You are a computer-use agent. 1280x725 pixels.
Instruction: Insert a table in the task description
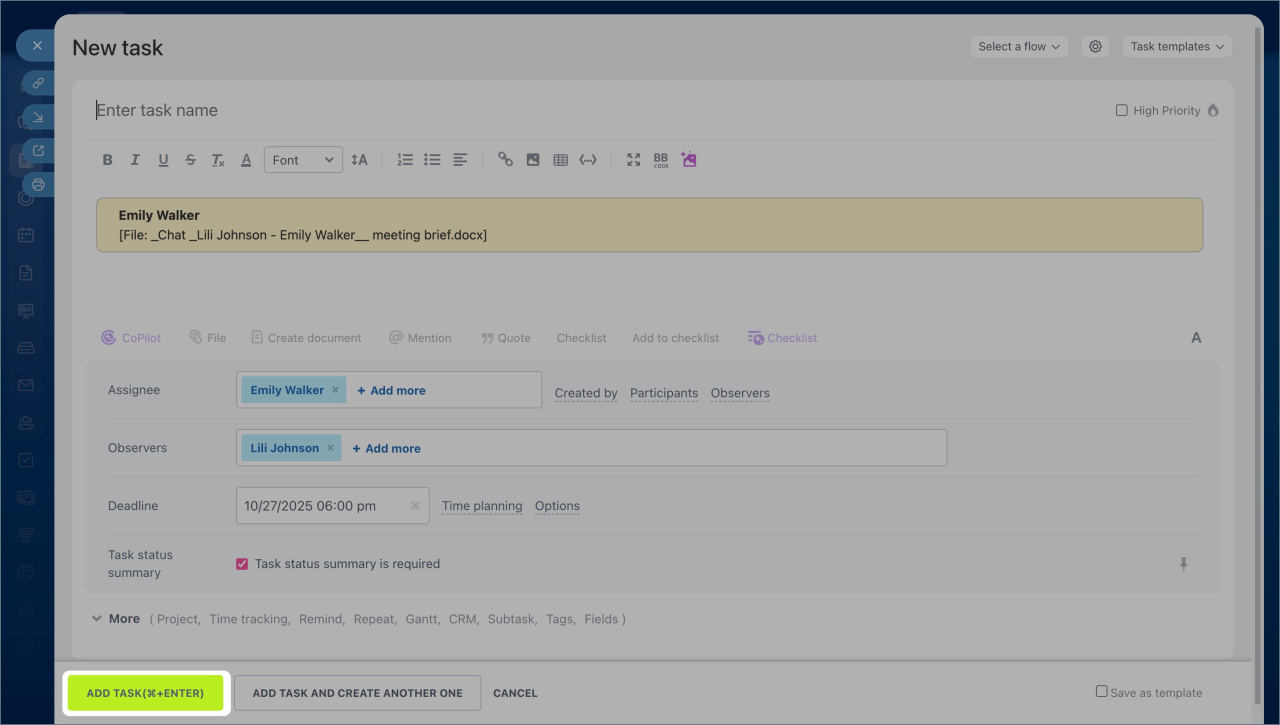coord(560,160)
